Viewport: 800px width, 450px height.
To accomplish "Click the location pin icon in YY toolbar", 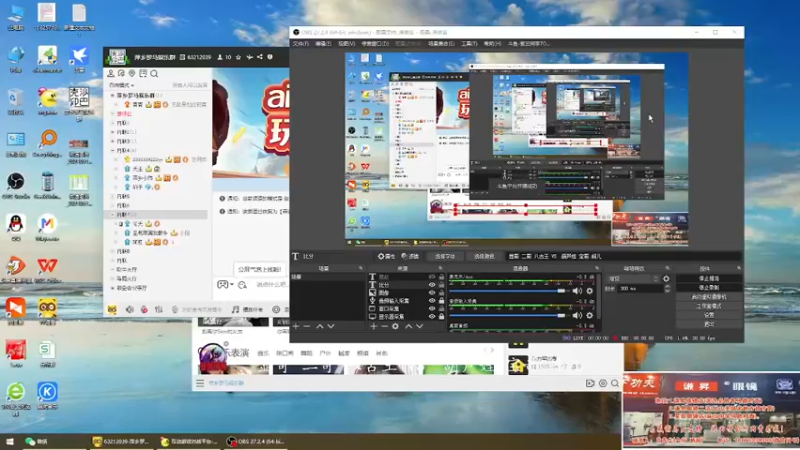I will coord(132,74).
